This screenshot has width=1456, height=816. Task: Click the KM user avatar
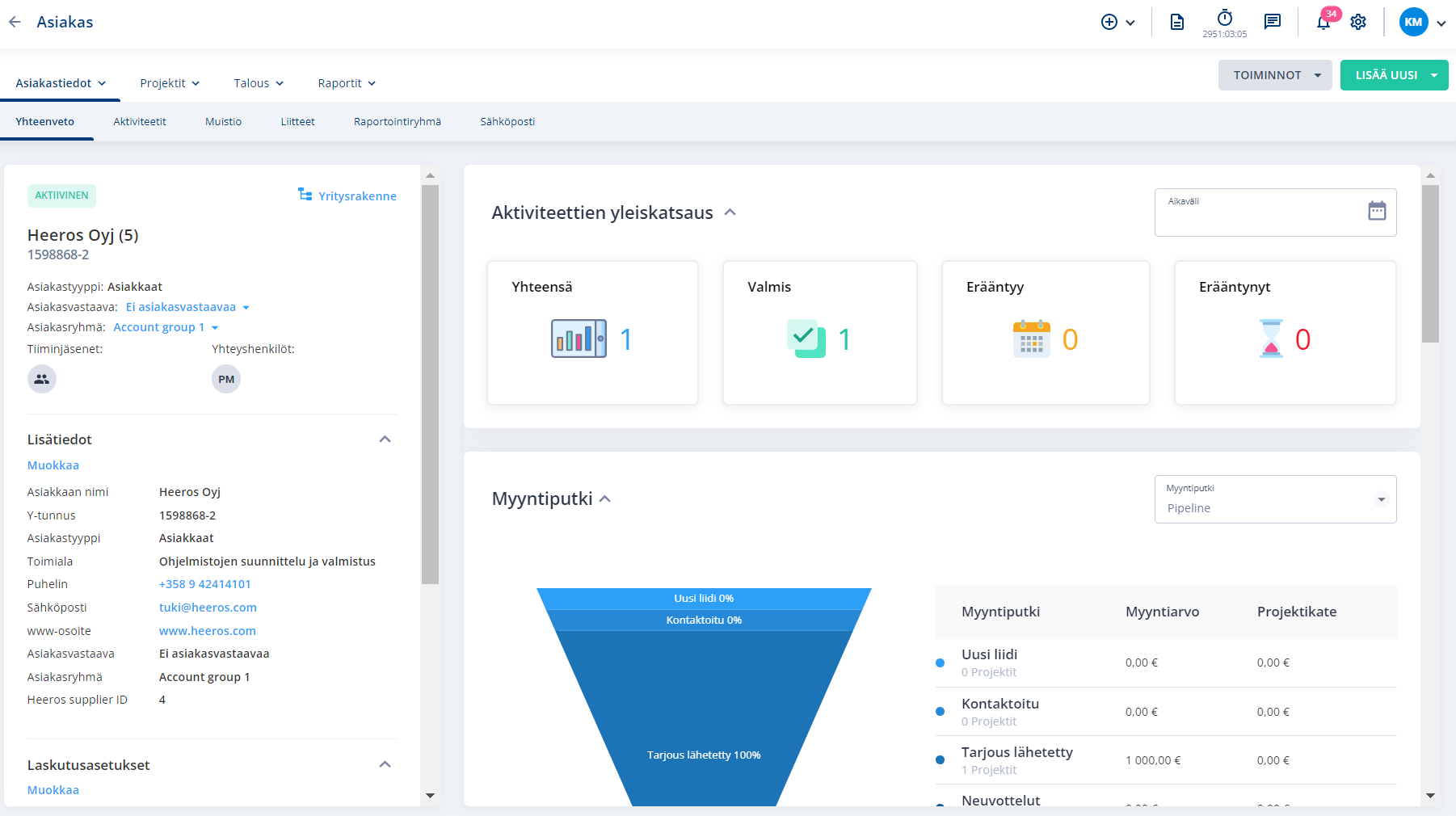[x=1413, y=22]
